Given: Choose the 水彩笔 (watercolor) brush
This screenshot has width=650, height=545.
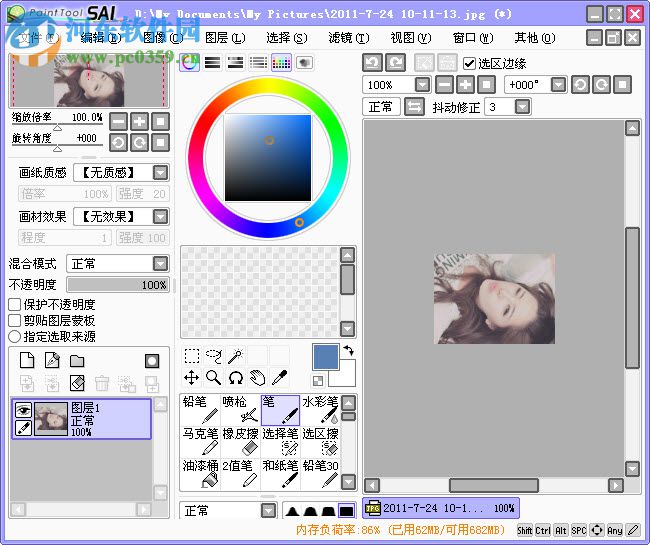Looking at the screenshot, I should (320, 410).
